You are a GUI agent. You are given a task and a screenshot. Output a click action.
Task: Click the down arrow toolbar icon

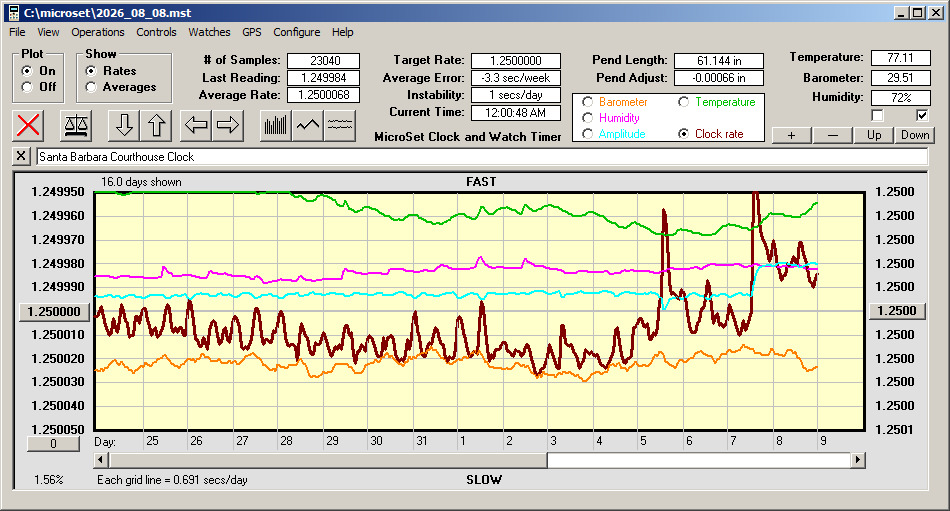point(124,125)
